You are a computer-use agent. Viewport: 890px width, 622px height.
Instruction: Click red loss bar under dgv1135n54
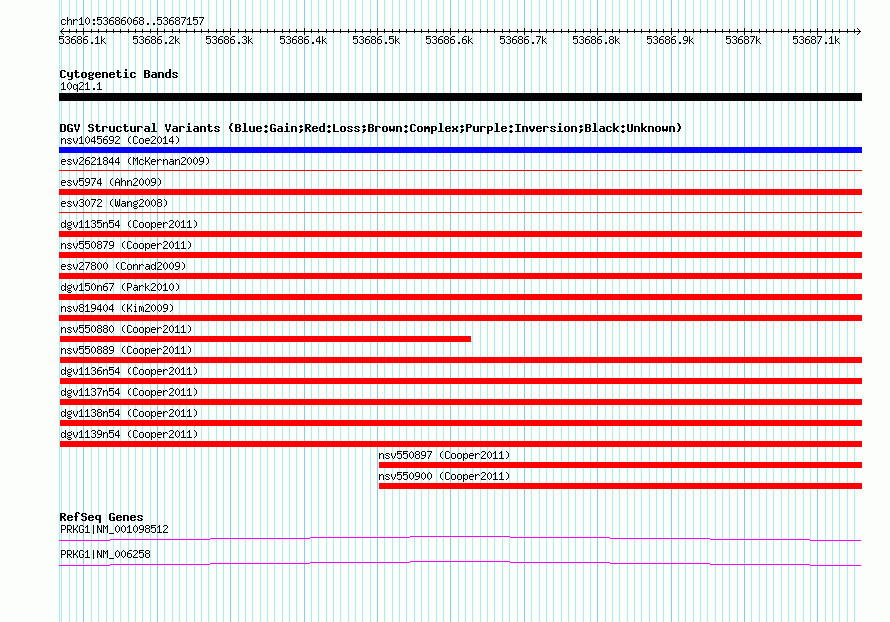pos(460,234)
